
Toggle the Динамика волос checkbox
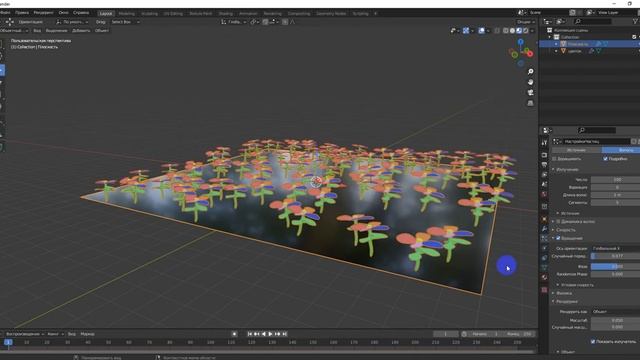click(x=558, y=221)
